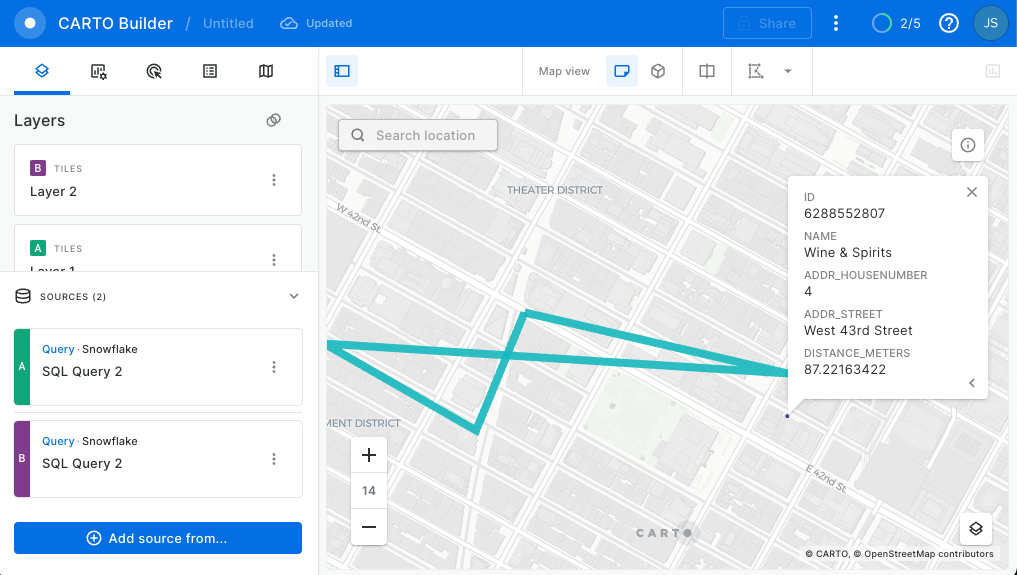
Task: Open Layer 2 options menu
Action: pos(274,180)
